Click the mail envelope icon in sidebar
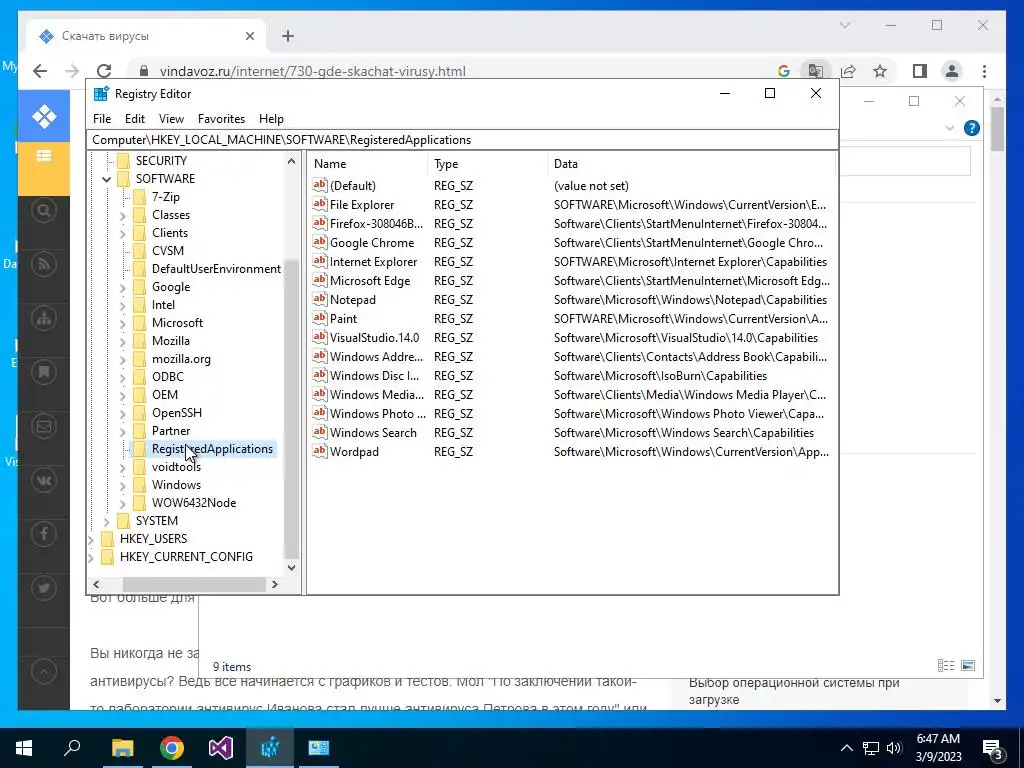Screen dimensions: 1024x768 click(x=44, y=426)
